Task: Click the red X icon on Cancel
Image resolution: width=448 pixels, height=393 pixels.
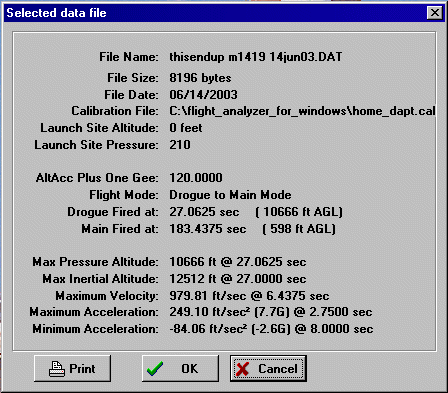Action: 242,369
